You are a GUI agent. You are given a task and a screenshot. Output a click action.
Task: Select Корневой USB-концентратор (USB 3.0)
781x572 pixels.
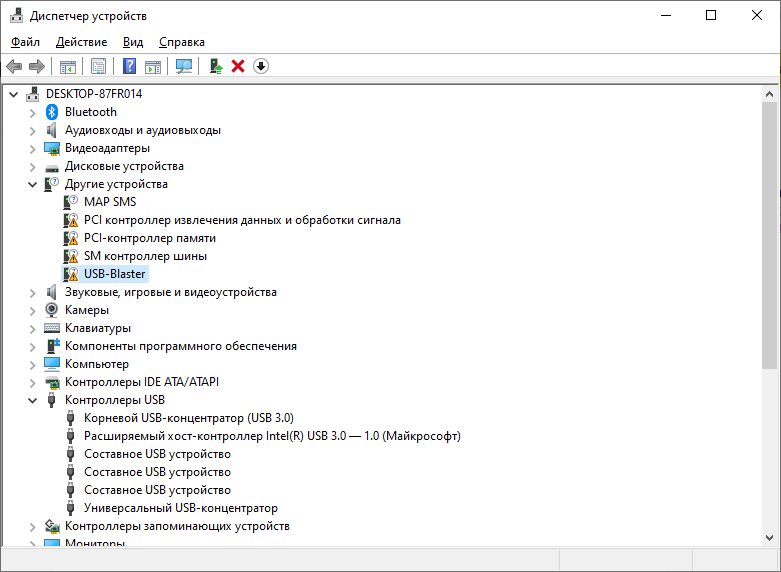coord(189,418)
